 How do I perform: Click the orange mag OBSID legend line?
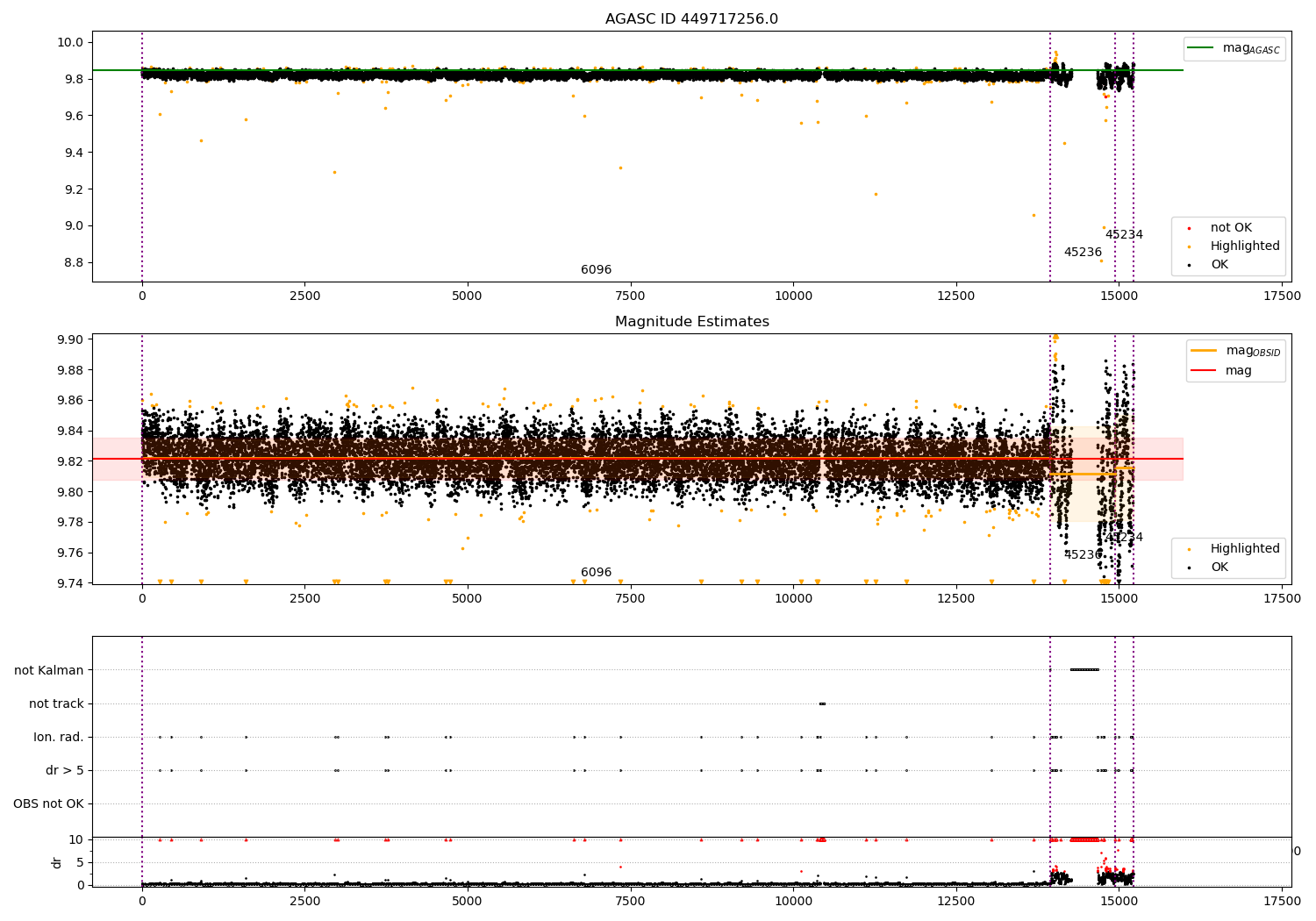[x=1204, y=351]
